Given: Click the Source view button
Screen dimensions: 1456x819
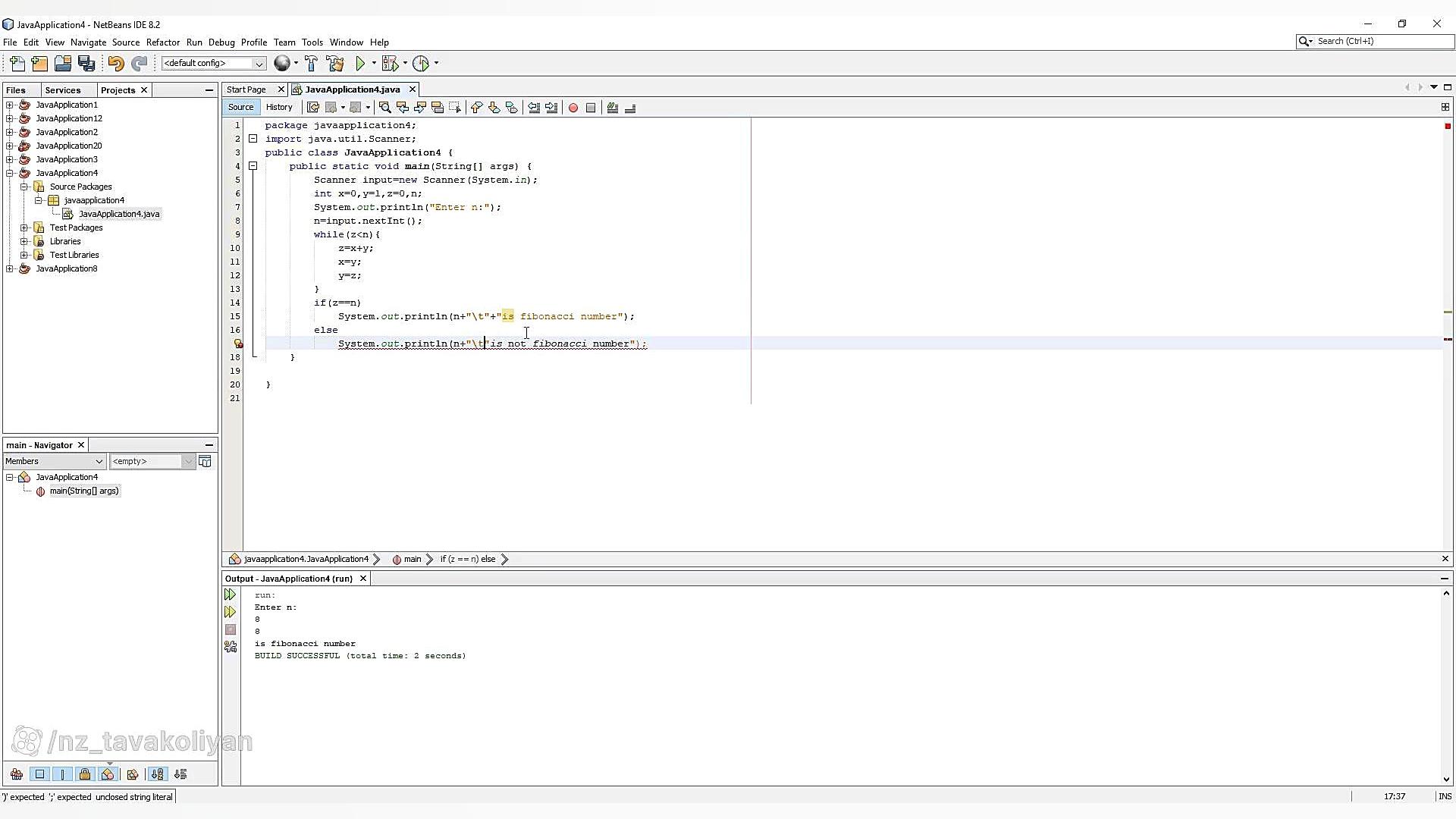Looking at the screenshot, I should pos(241,107).
